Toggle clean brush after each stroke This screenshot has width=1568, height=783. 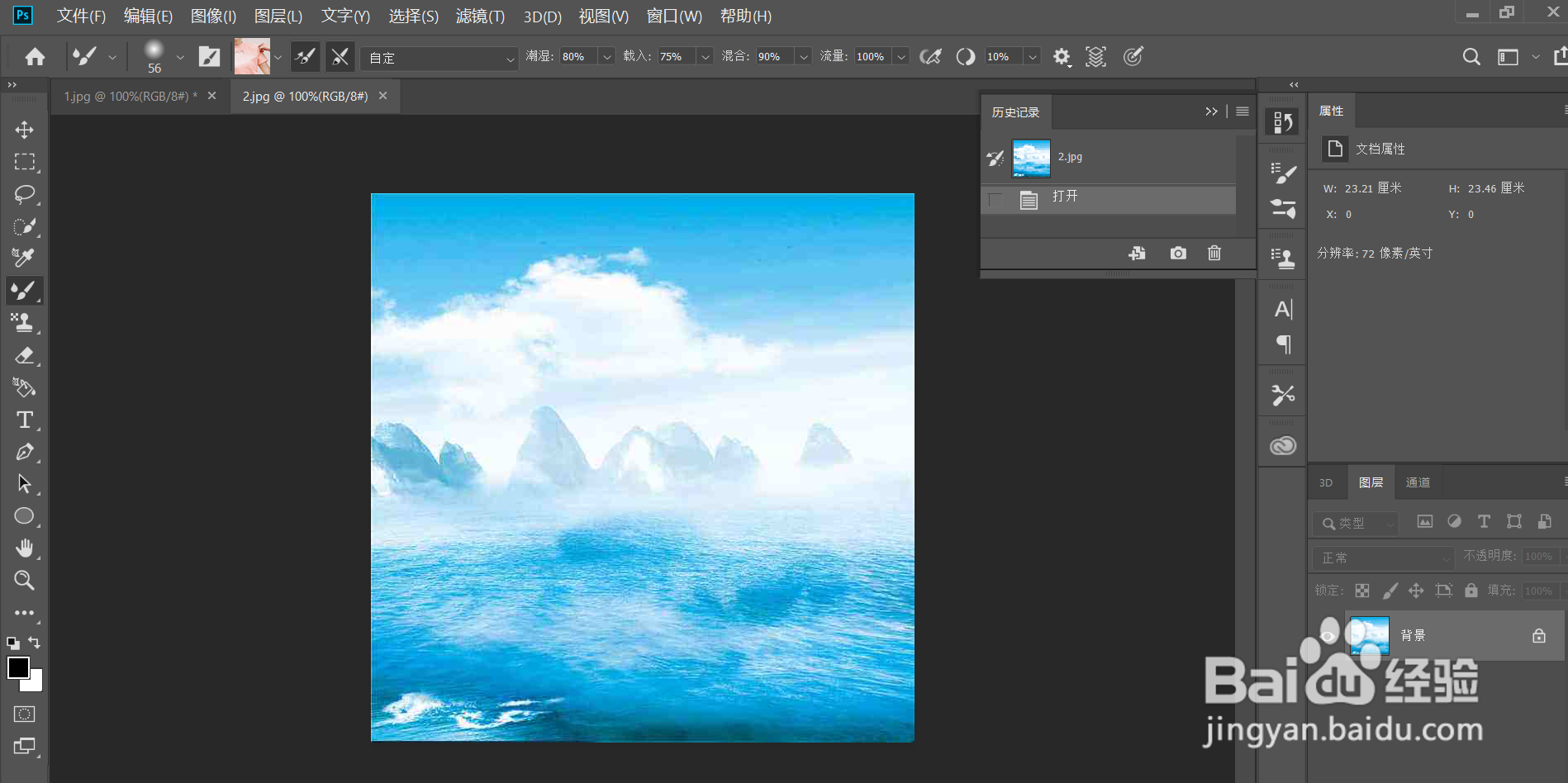click(x=340, y=56)
